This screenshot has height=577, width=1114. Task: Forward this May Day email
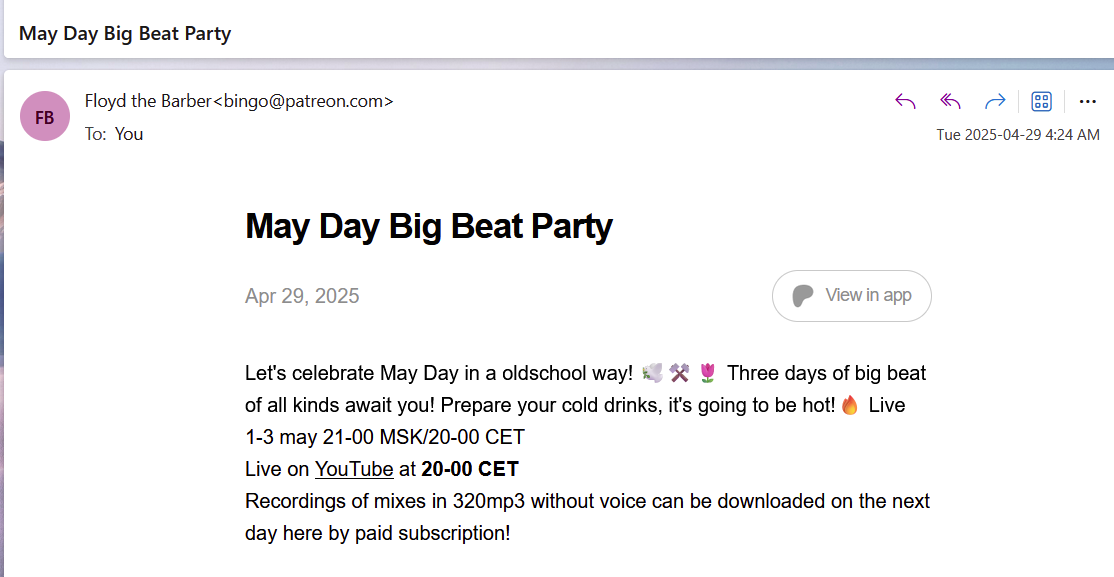[x=995, y=102]
